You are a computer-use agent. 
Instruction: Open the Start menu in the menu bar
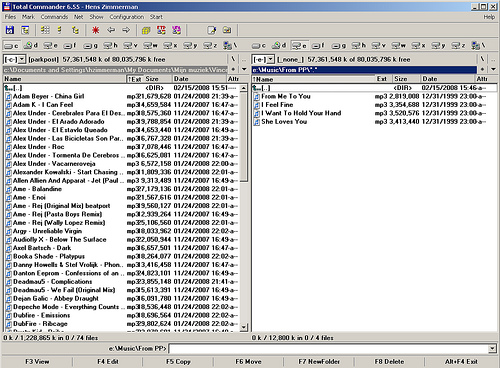156,17
